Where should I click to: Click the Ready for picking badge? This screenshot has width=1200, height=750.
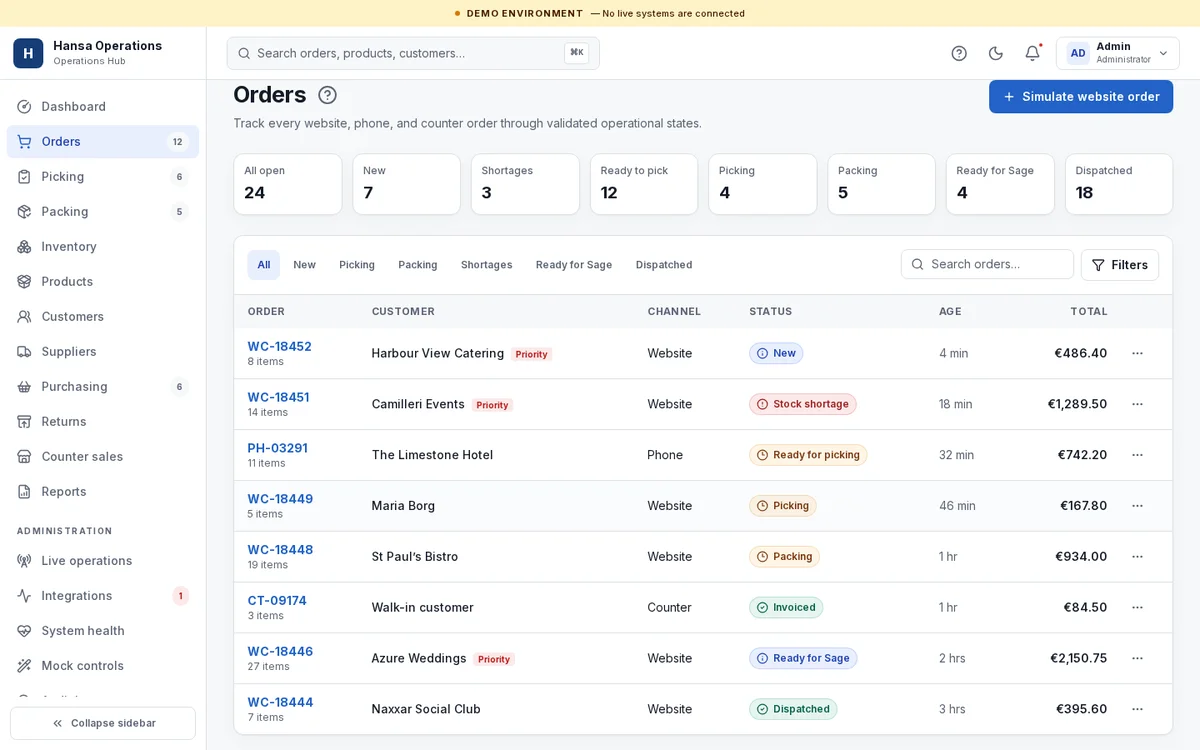(x=808, y=455)
